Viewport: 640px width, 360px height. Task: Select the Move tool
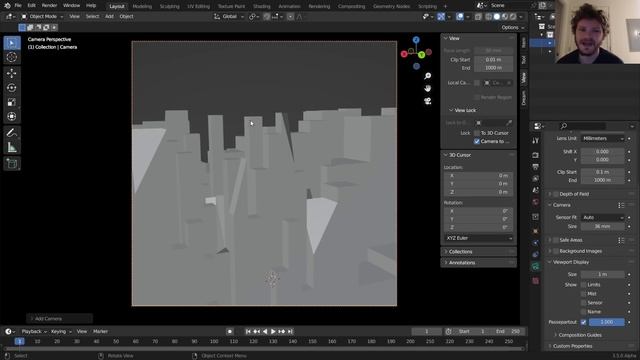pos(12,73)
